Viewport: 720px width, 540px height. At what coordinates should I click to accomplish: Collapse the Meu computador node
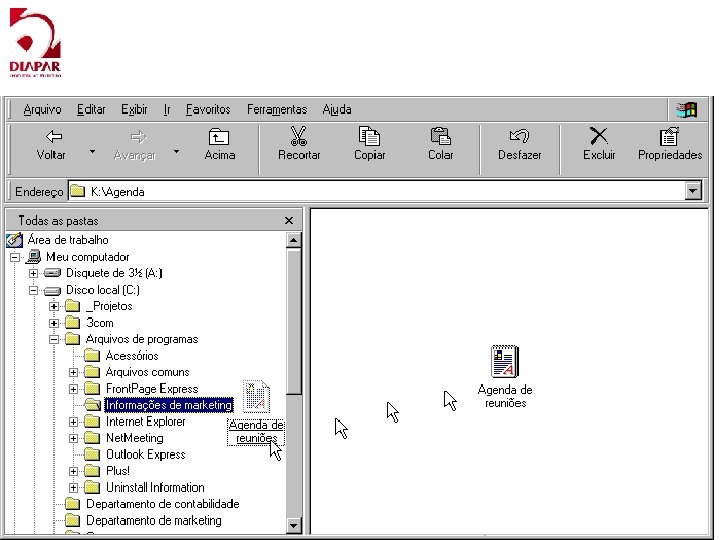[15, 257]
